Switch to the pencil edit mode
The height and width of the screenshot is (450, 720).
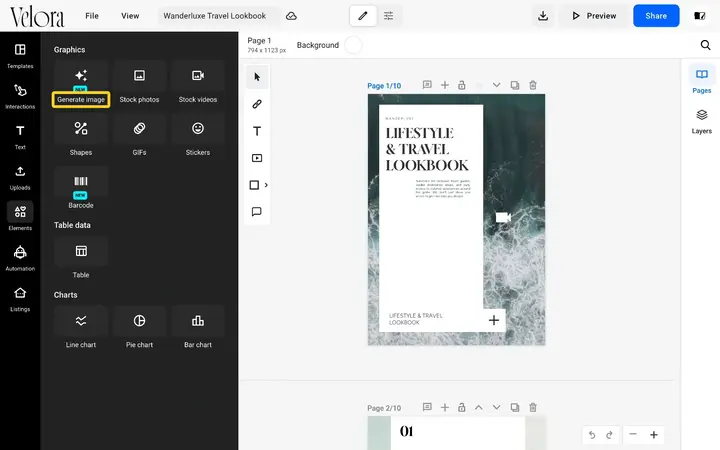[x=363, y=16]
